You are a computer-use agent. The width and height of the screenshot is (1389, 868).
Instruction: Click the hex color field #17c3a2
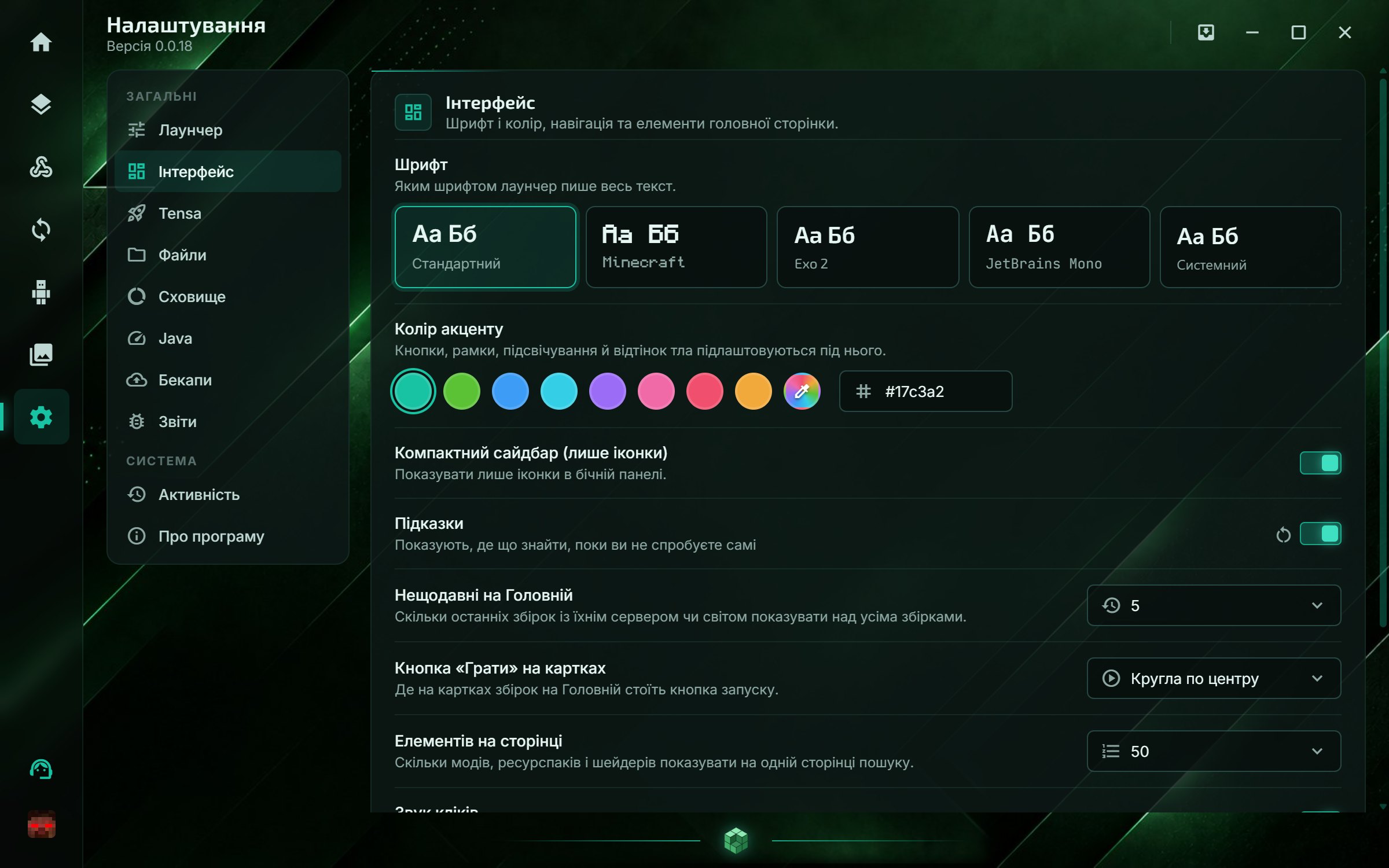925,391
